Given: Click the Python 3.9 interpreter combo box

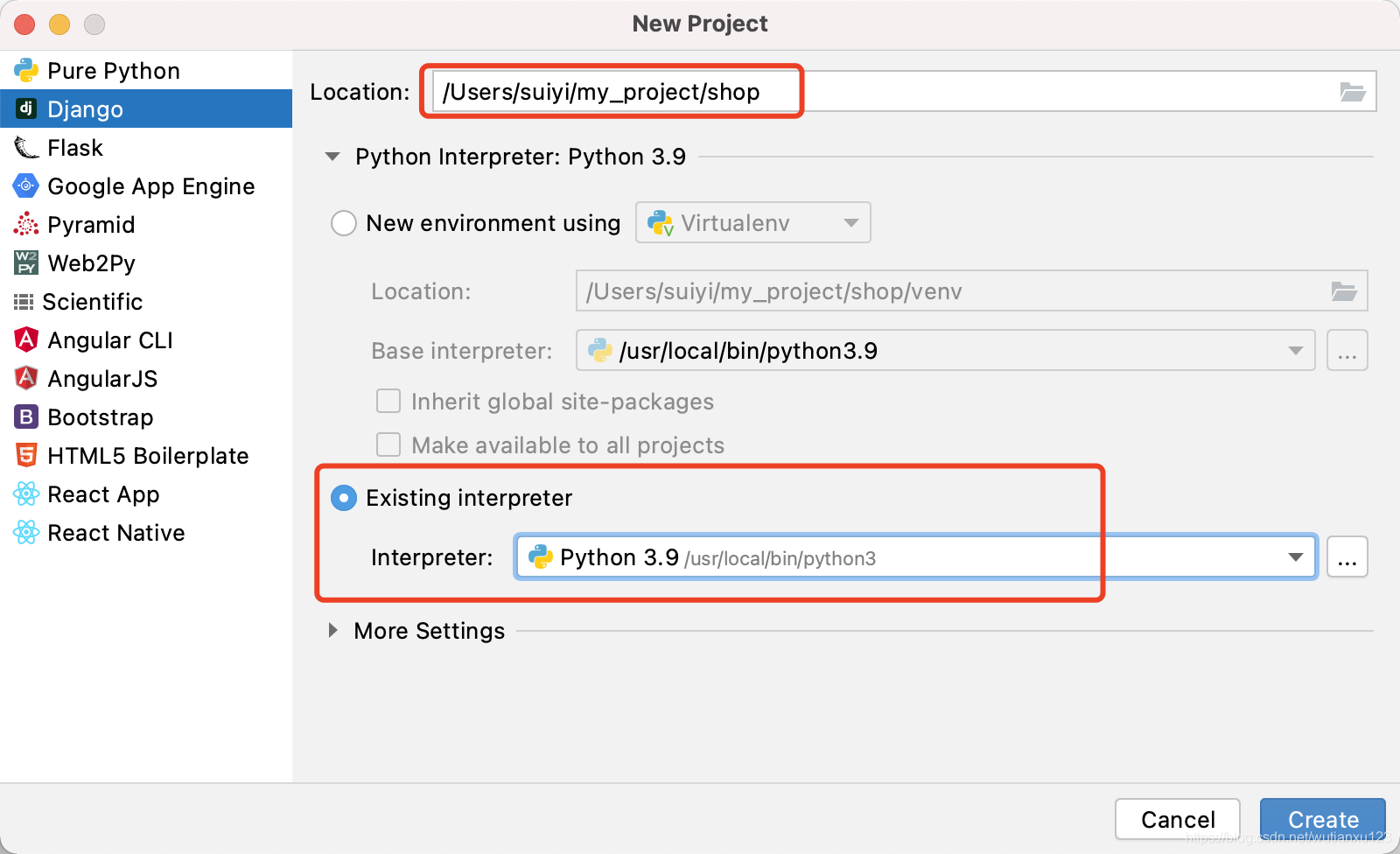Looking at the screenshot, I should coord(916,556).
